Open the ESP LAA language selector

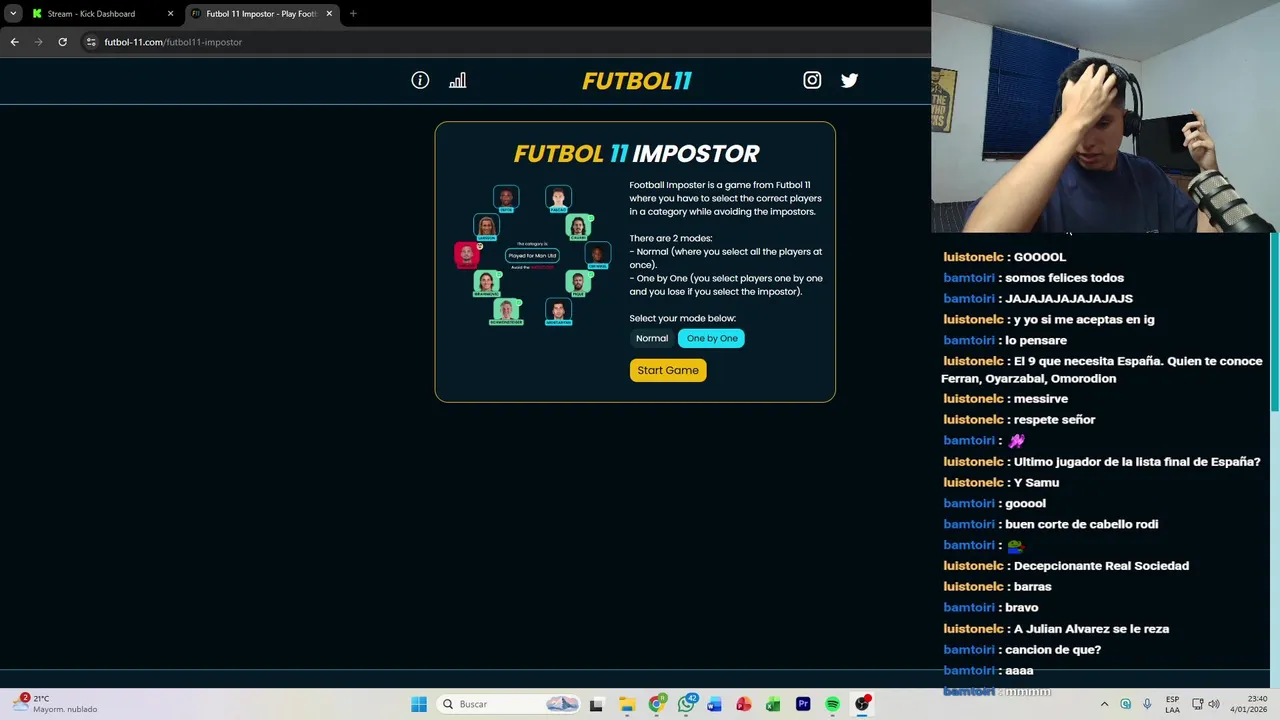(x=1173, y=704)
